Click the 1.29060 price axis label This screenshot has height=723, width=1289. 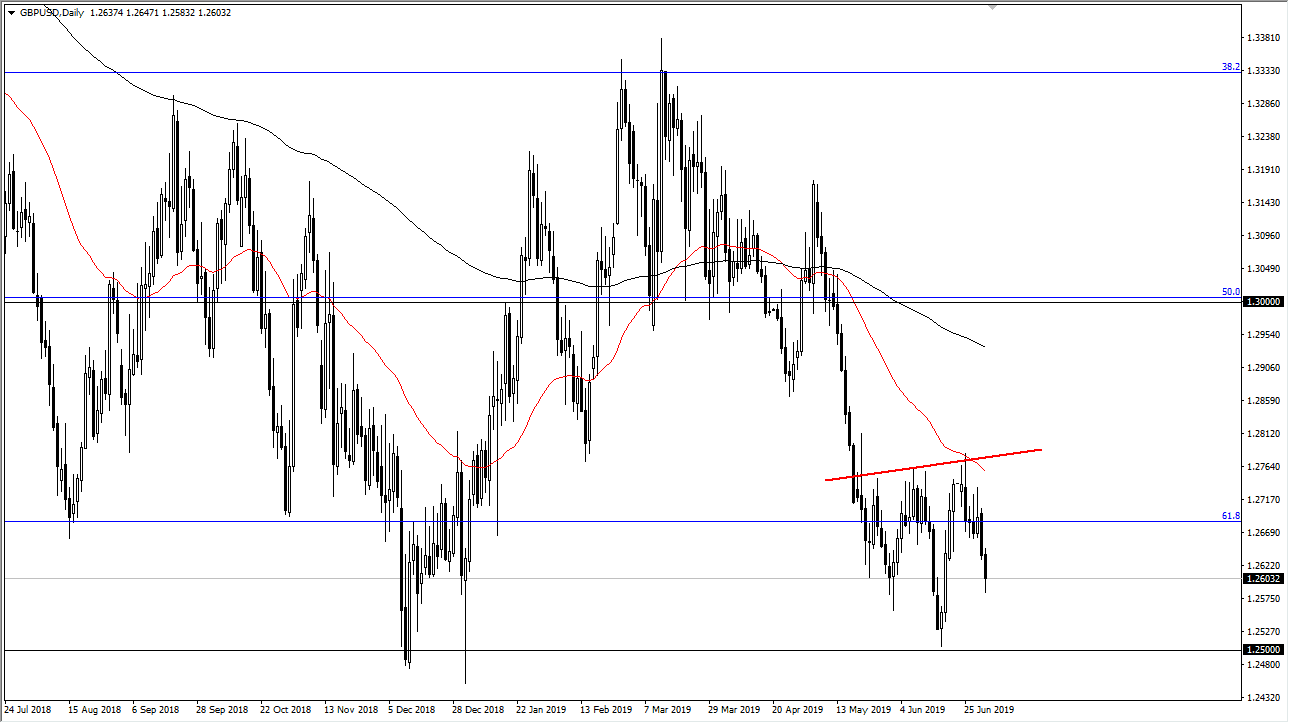1264,368
